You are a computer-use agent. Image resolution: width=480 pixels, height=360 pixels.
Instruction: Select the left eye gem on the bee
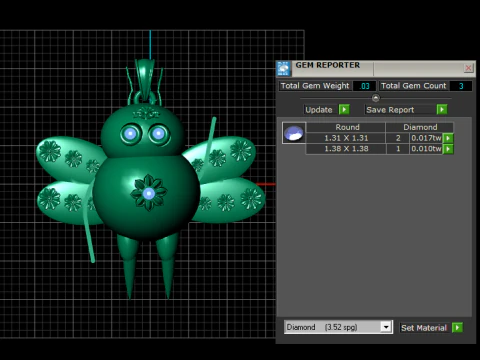130,134
